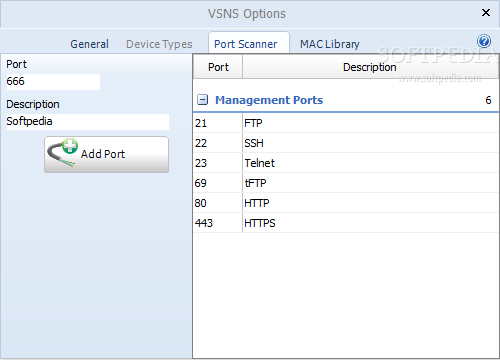Image resolution: width=500 pixels, height=360 pixels.
Task: Open the Device Types tab
Action: point(159,44)
